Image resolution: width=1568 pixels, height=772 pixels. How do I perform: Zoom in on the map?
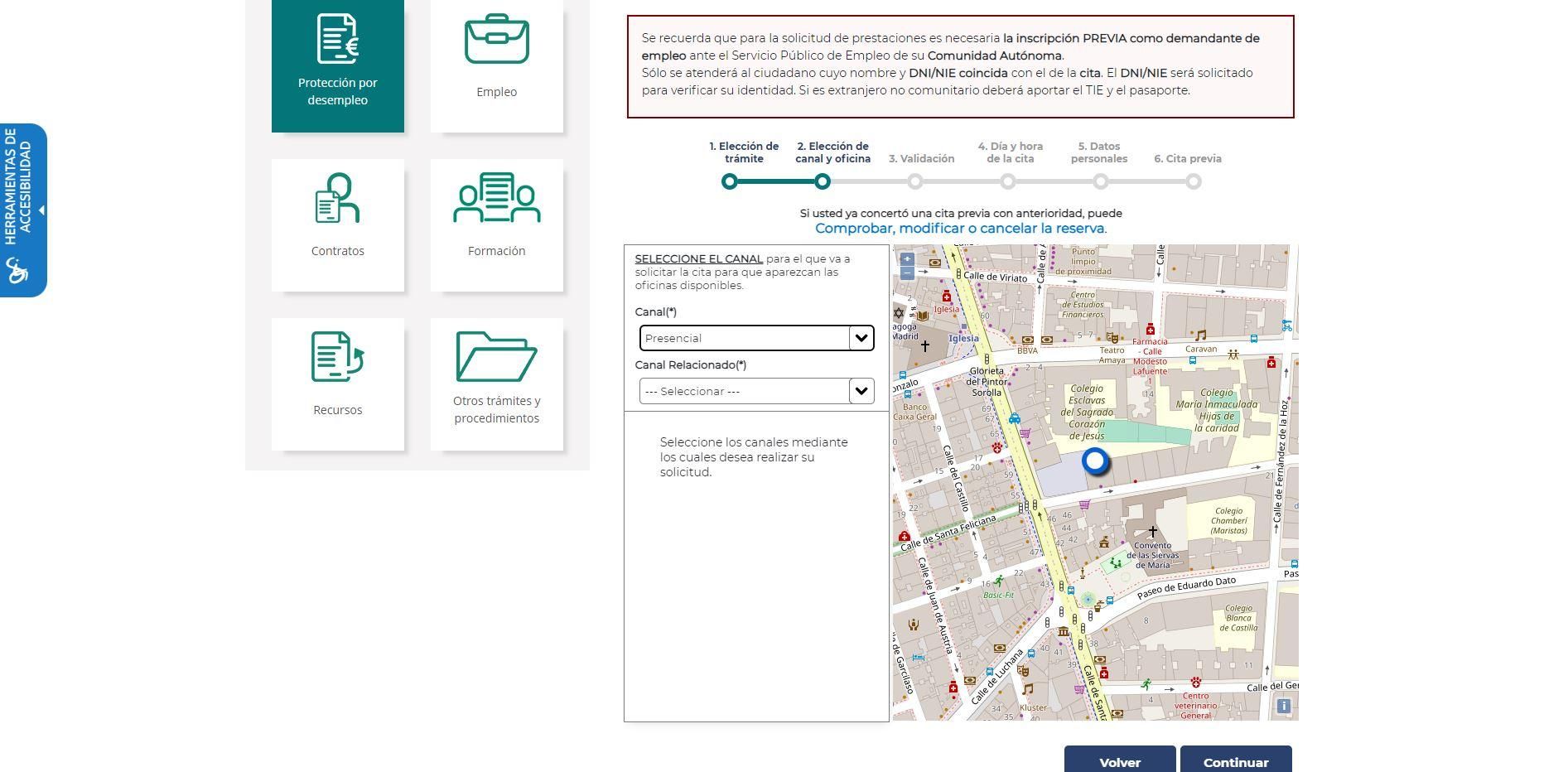[x=907, y=259]
